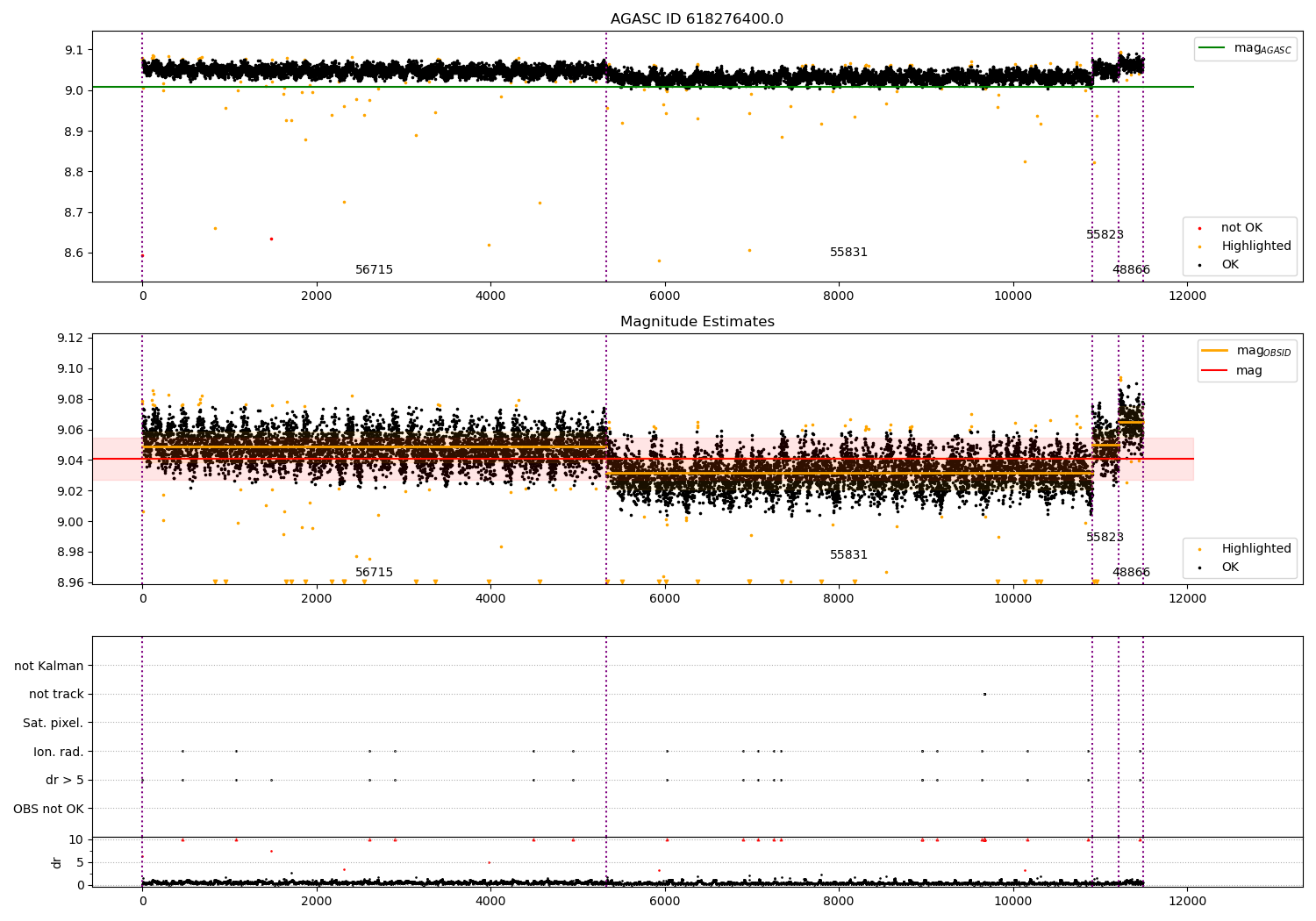Click the 'Magnitude Estimates' subplot title
The height and width of the screenshot is (921, 1316).
click(697, 322)
